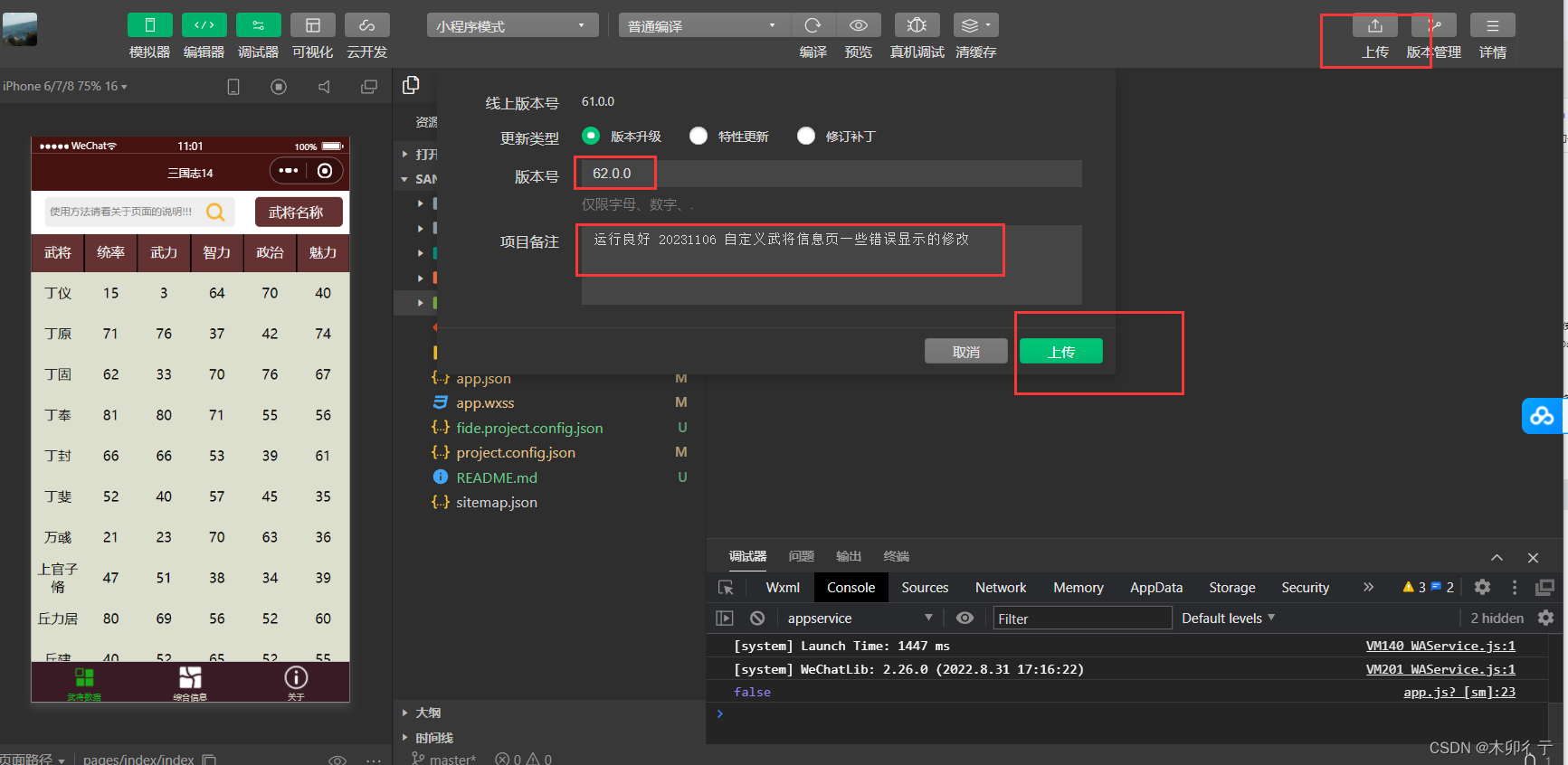Close the debugger panel X button
Image resolution: width=1568 pixels, height=765 pixels.
click(x=1533, y=558)
